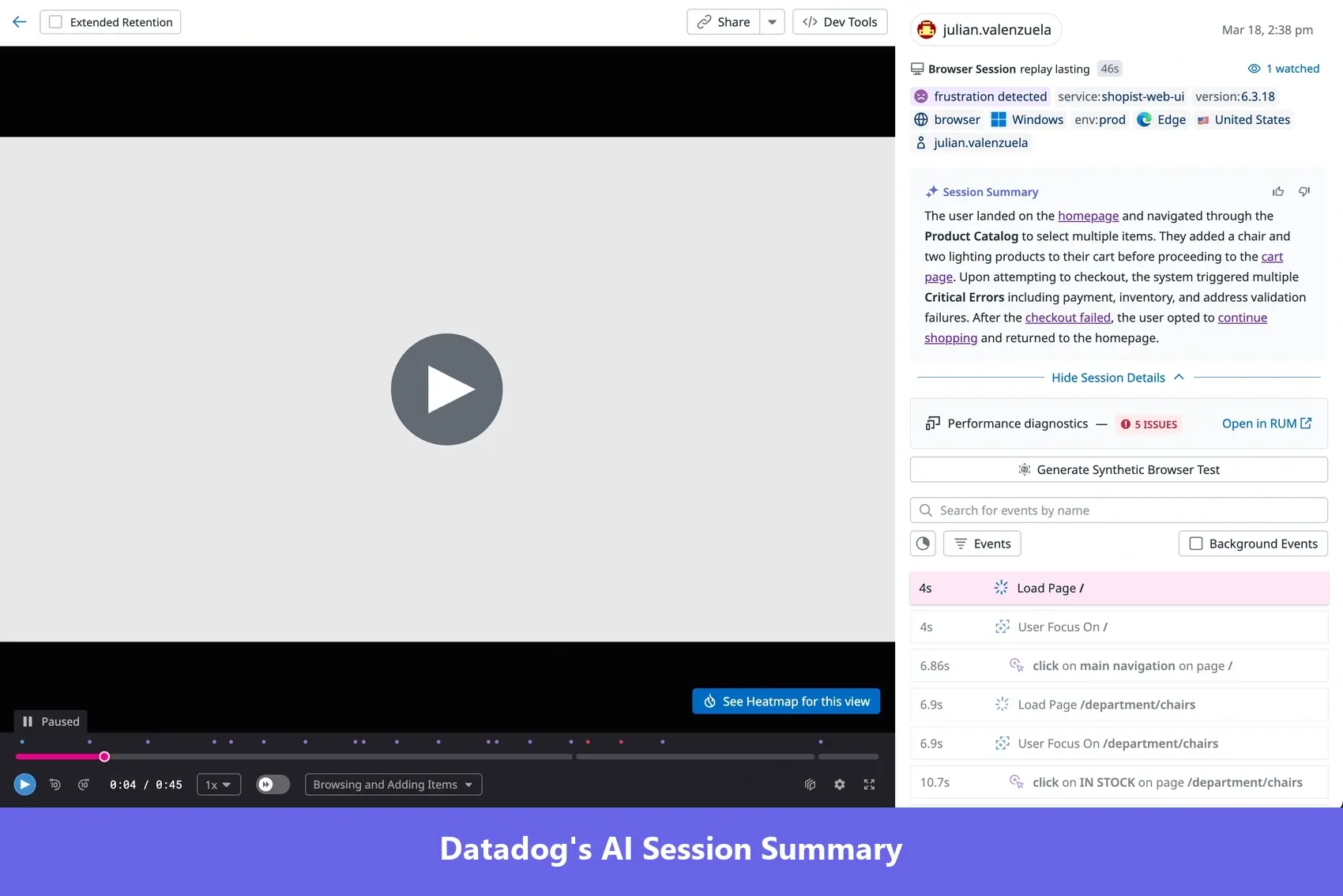The width and height of the screenshot is (1343, 896).
Task: Select the click on IN STOCK event
Action: [1119, 782]
